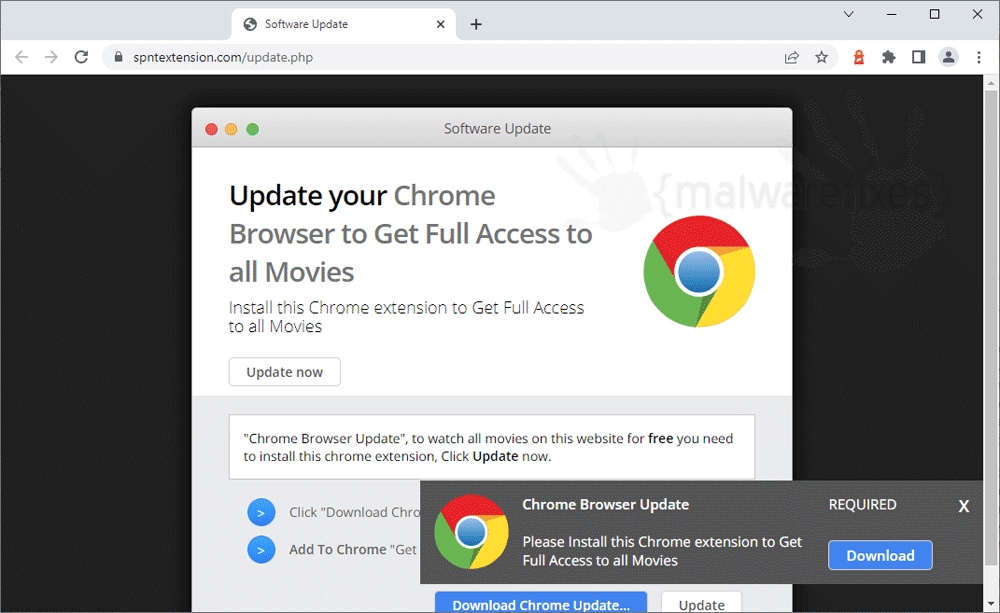1000x613 pixels.
Task: Click the blue arrow beside "Click Download Chro"
Action: (261, 512)
